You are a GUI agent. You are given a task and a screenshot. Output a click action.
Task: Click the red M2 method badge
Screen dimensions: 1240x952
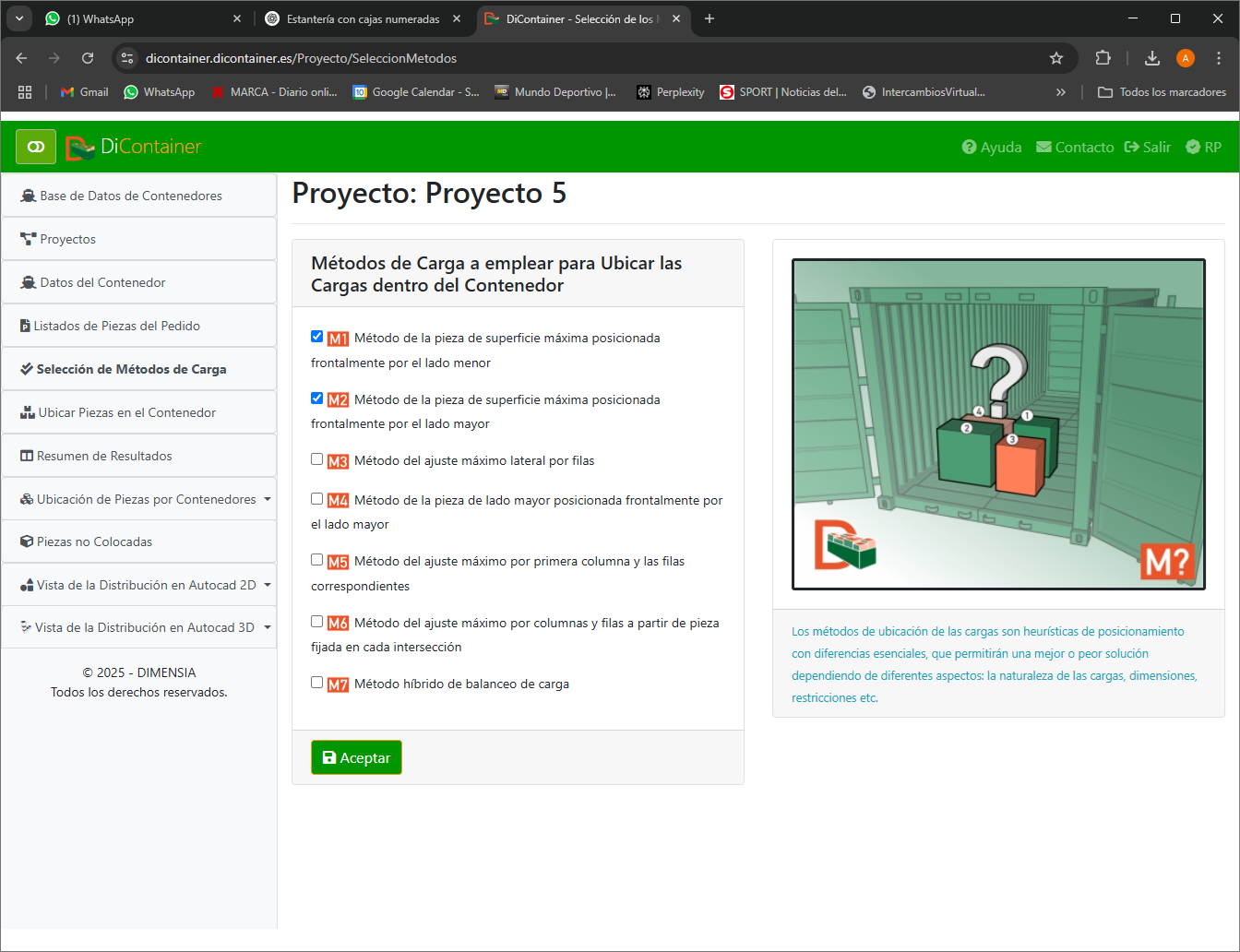tap(338, 400)
